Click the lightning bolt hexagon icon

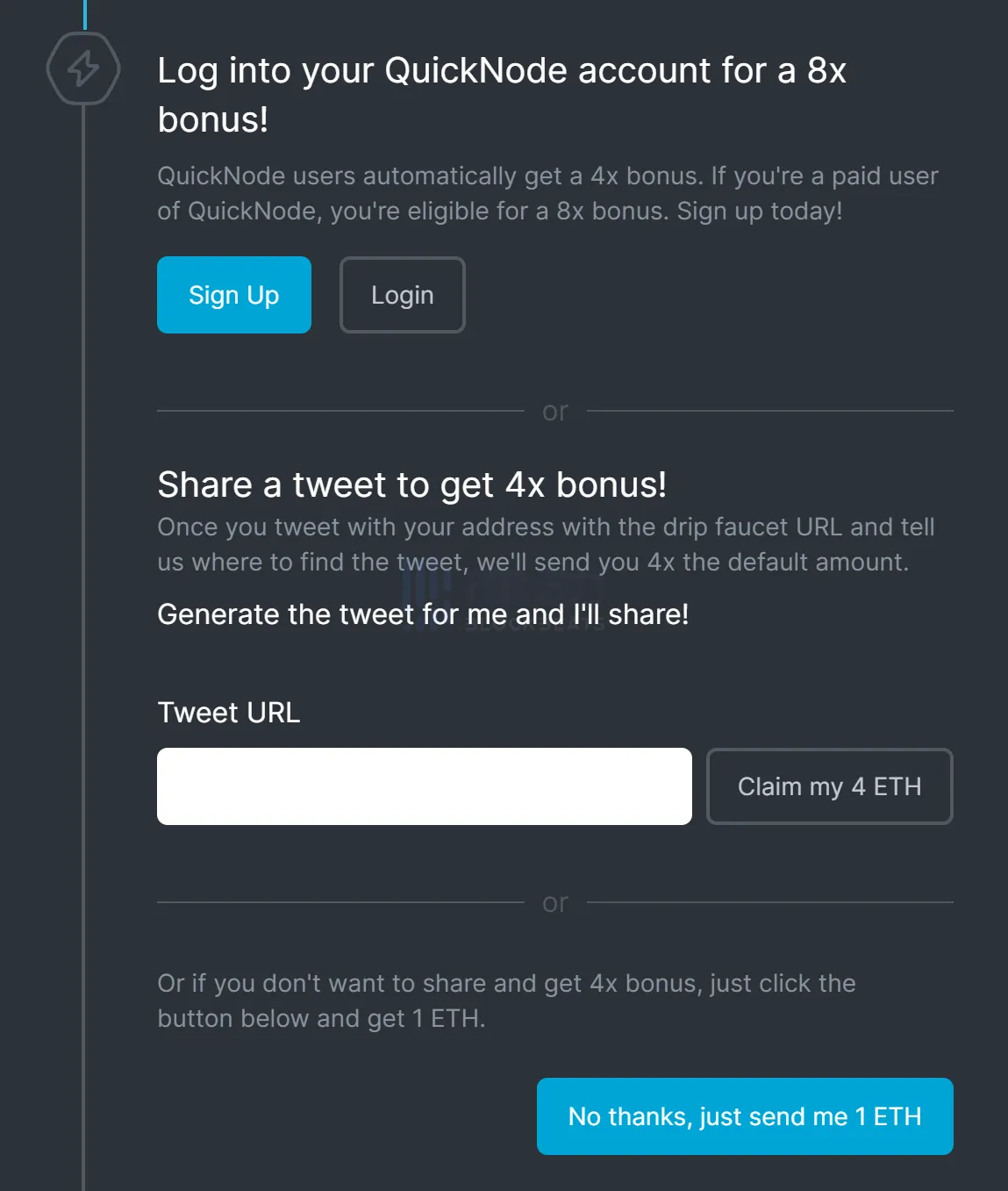coord(83,68)
